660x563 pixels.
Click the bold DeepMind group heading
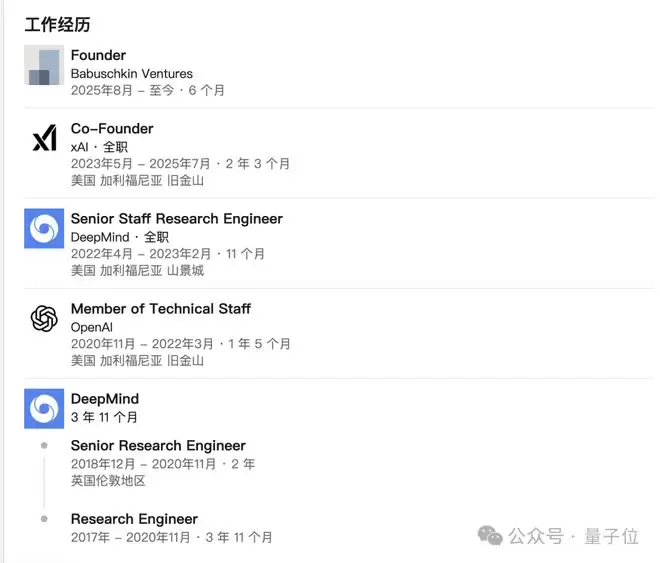click(x=104, y=399)
